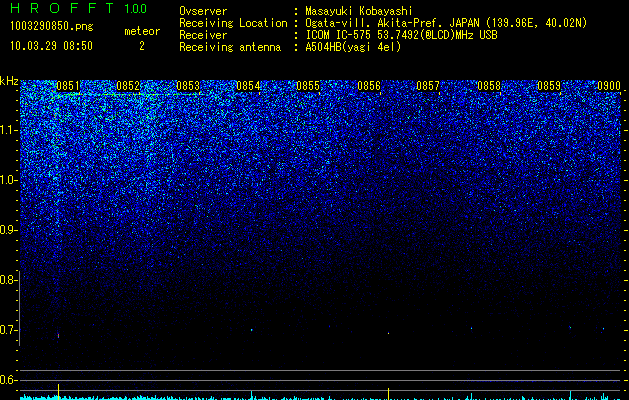Image resolution: width=629 pixels, height=400 pixels.
Task: Click the 0.7 frequency axis label
Action: [8, 330]
